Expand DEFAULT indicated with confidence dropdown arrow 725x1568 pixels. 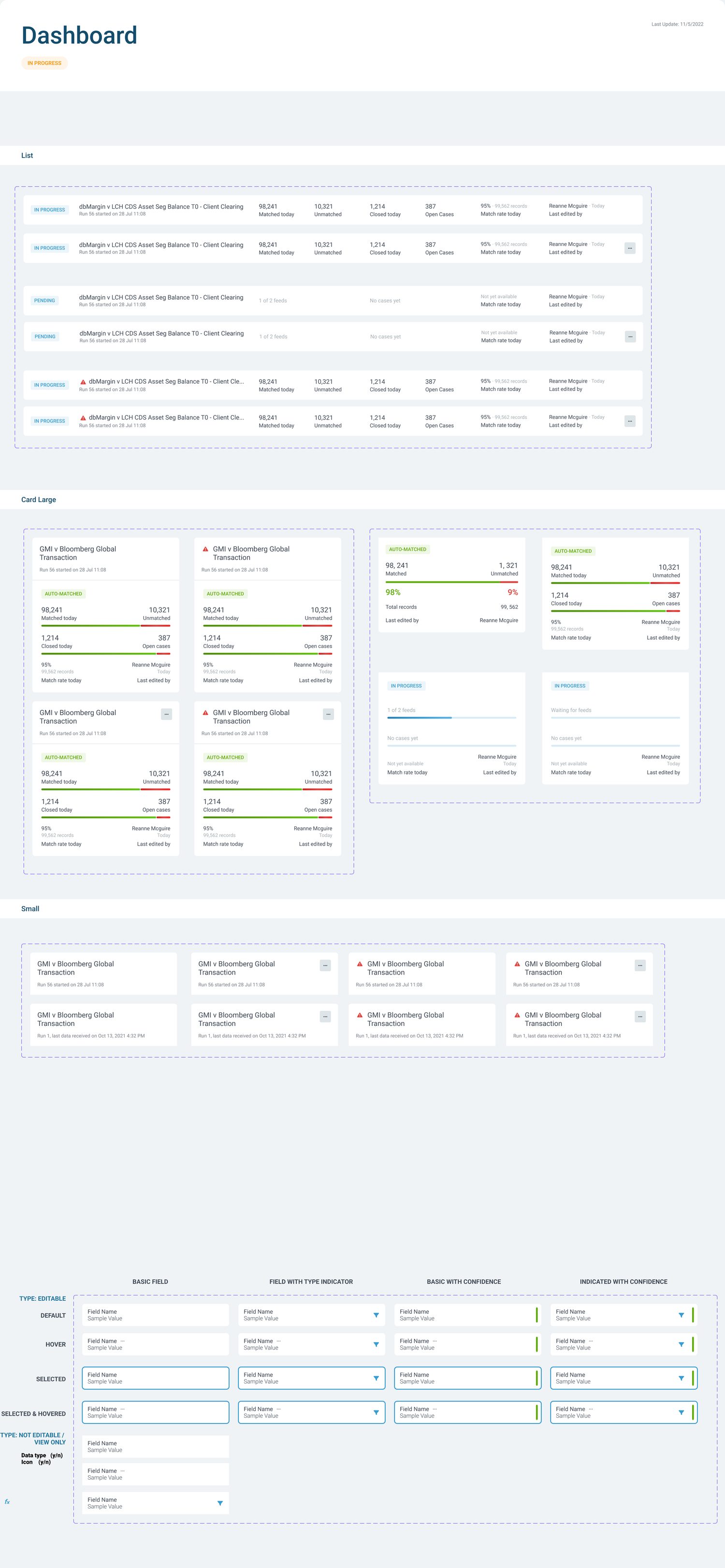coord(681,1315)
